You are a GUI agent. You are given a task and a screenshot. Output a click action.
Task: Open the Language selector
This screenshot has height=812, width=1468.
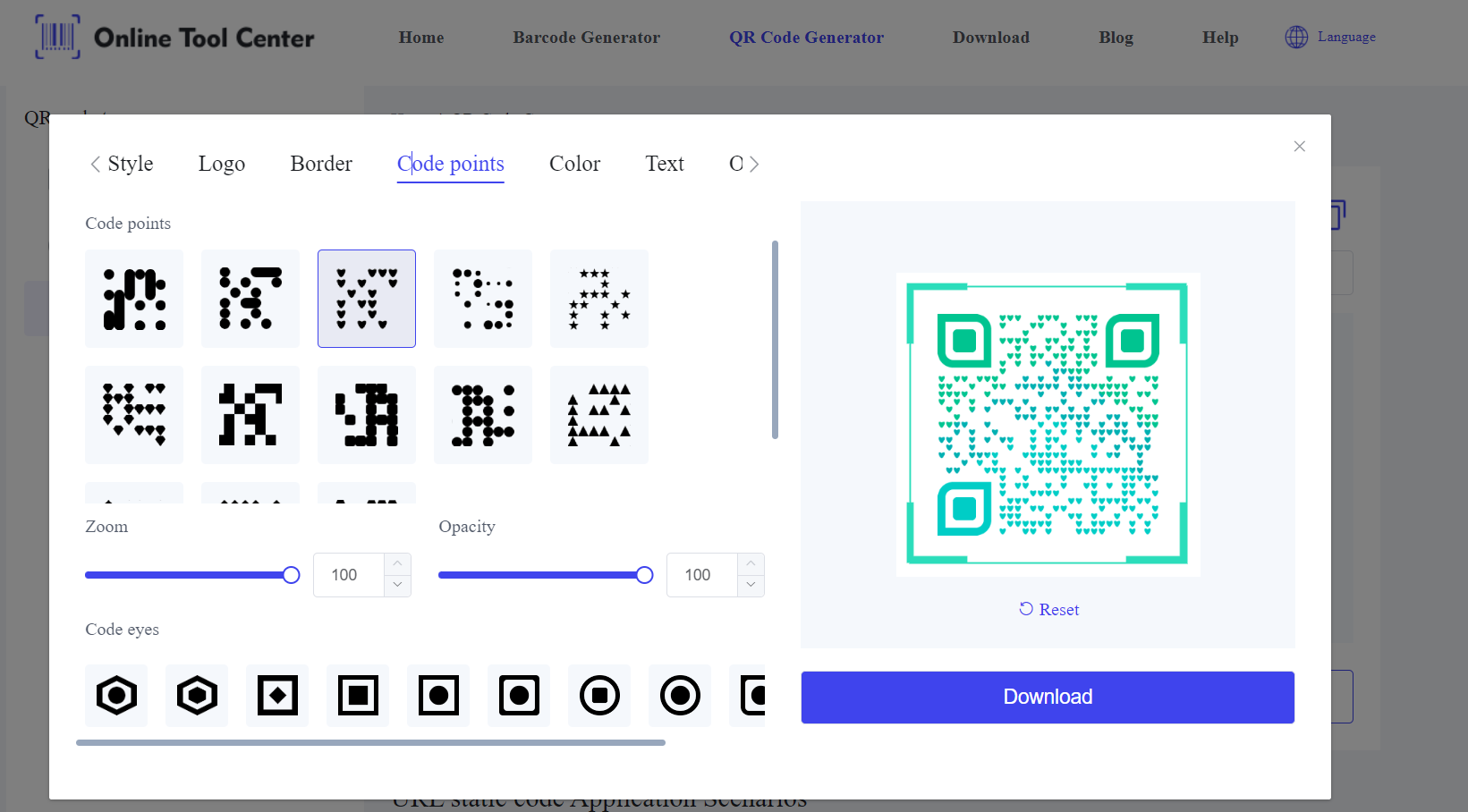tap(1331, 37)
